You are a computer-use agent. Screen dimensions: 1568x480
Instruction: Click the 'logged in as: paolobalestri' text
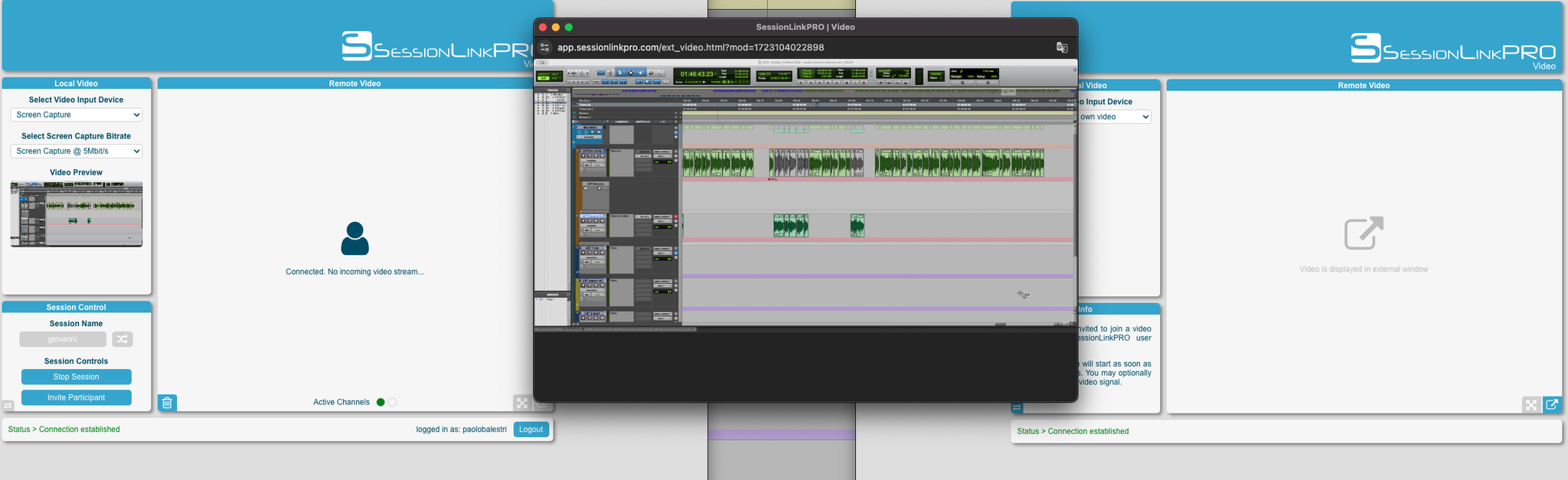pos(462,429)
